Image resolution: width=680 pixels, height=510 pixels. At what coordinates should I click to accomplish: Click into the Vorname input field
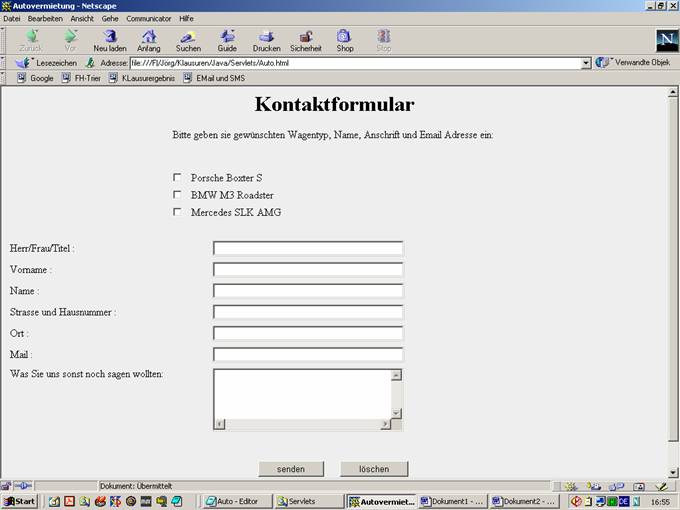pos(307,270)
